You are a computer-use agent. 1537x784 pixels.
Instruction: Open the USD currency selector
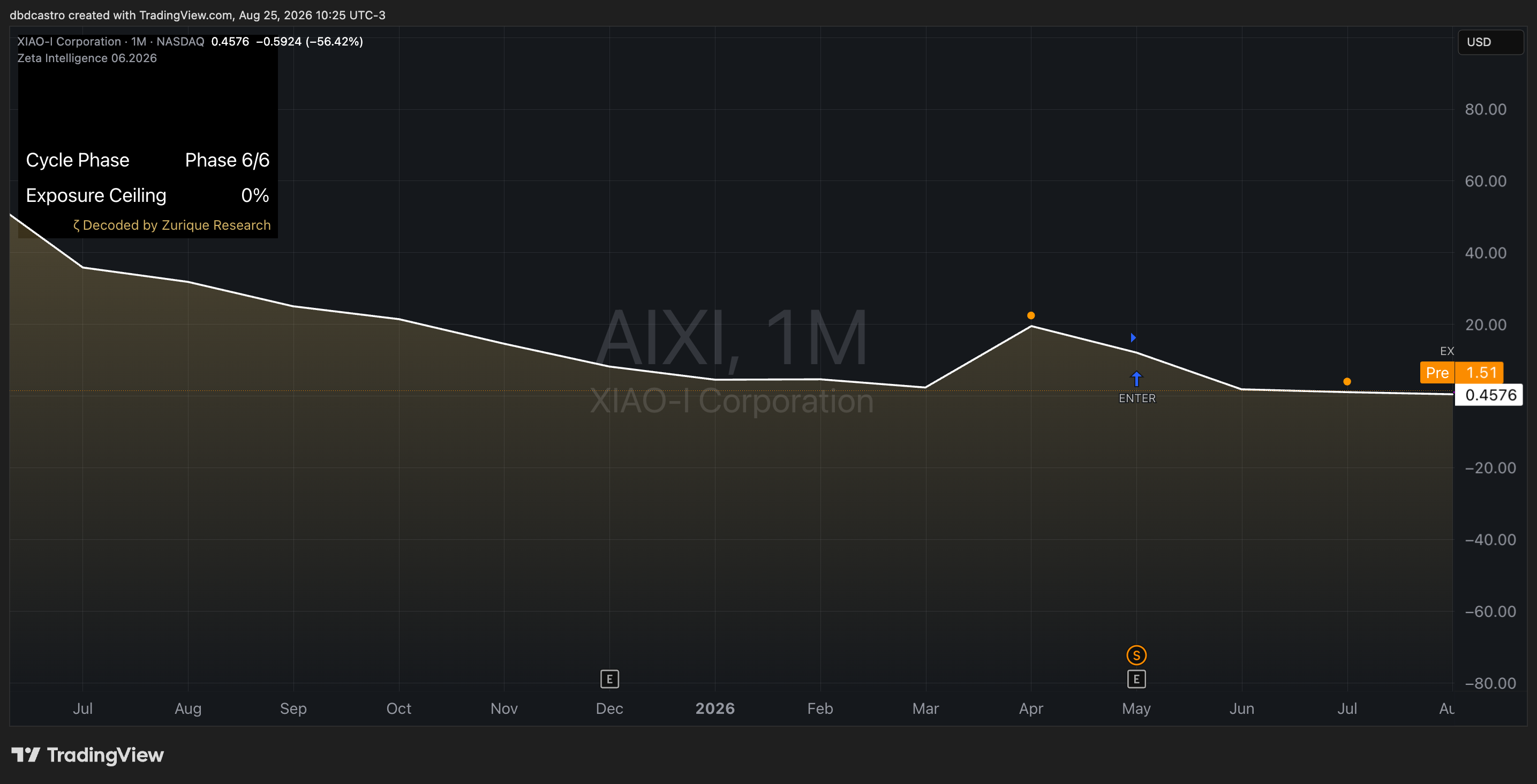click(x=1490, y=42)
